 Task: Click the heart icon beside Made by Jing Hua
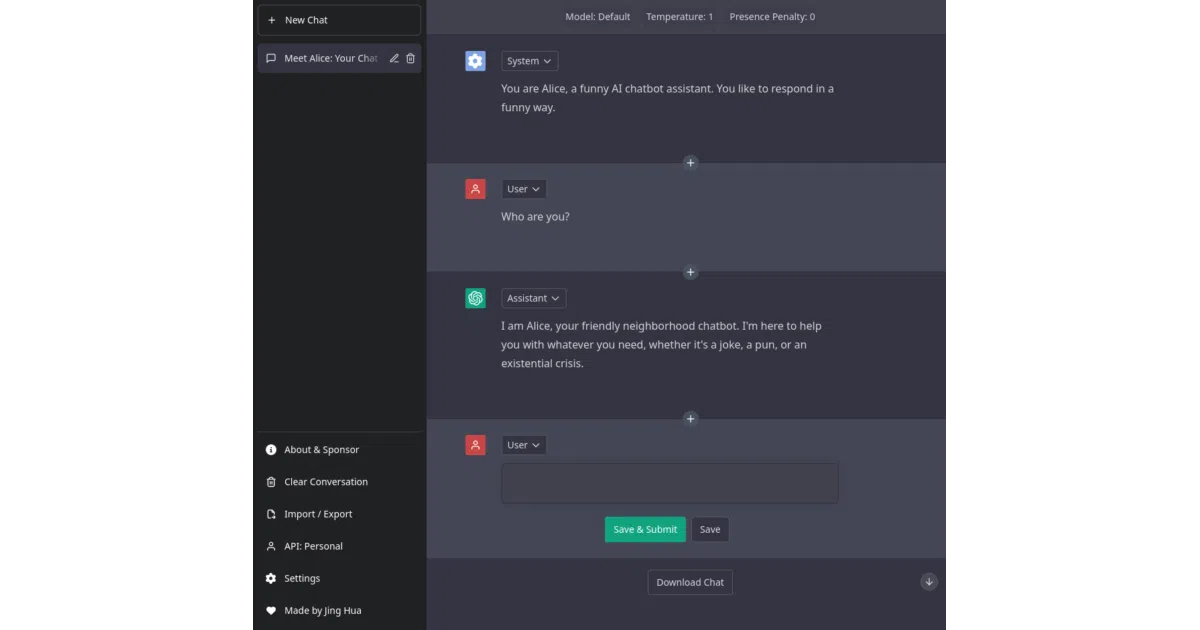271,610
